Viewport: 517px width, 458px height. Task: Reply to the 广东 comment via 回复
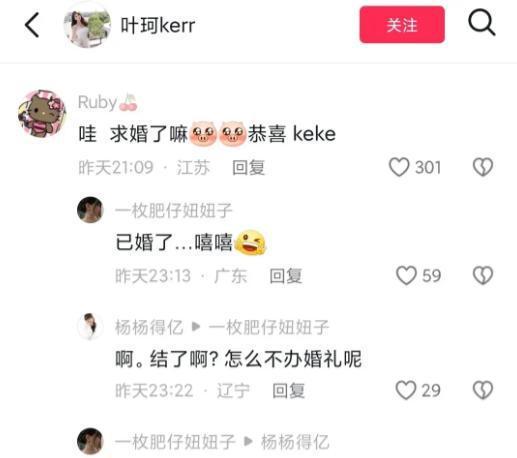click(286, 276)
